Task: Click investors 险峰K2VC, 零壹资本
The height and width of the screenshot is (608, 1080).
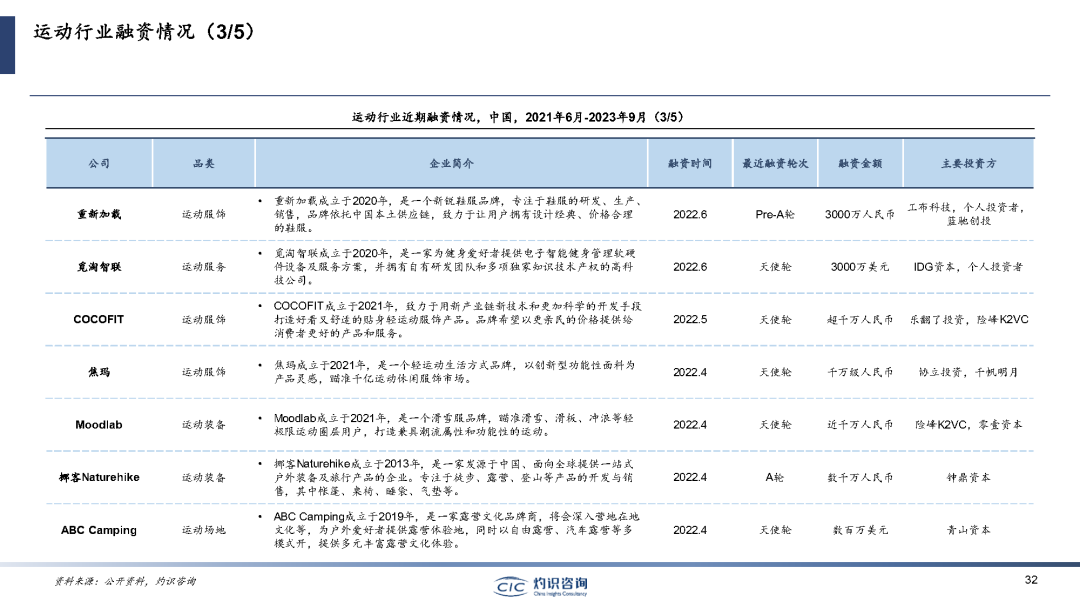Action: [x=968, y=425]
